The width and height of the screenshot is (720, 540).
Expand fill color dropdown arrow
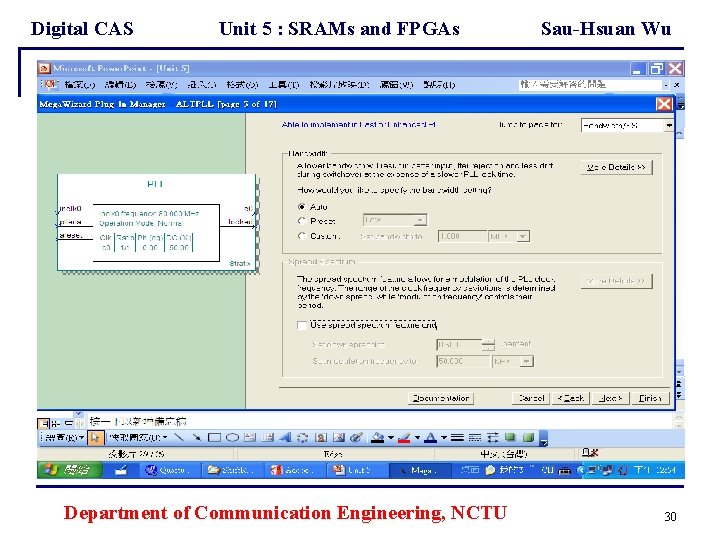[x=391, y=438]
